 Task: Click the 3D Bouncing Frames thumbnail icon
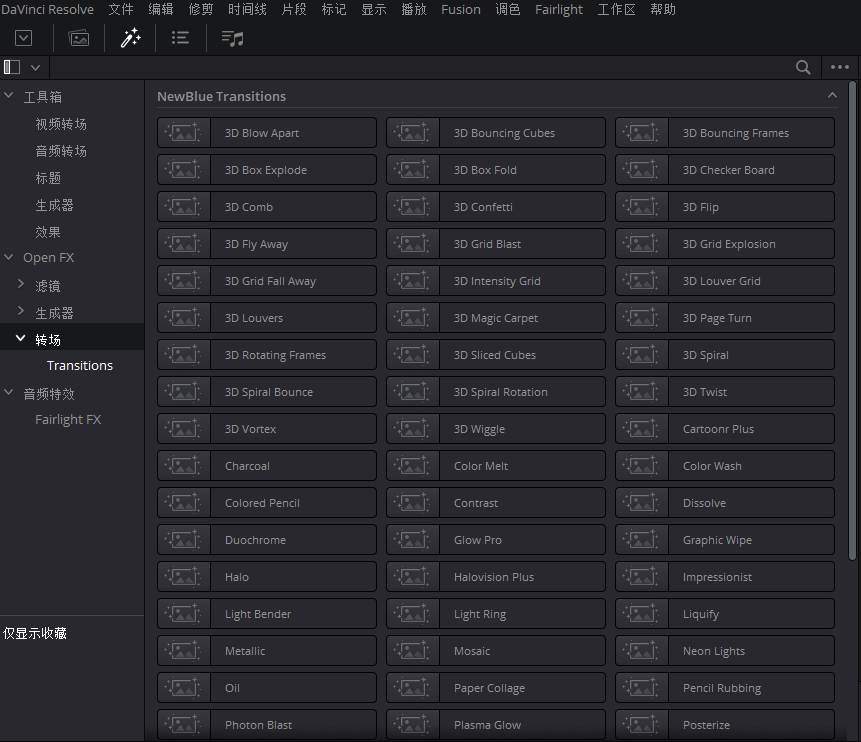[642, 133]
